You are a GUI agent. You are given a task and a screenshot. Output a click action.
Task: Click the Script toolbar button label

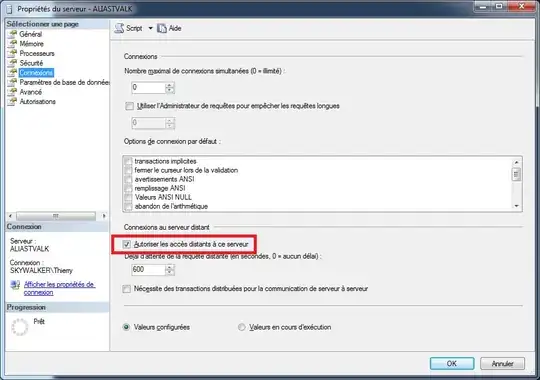(x=134, y=28)
